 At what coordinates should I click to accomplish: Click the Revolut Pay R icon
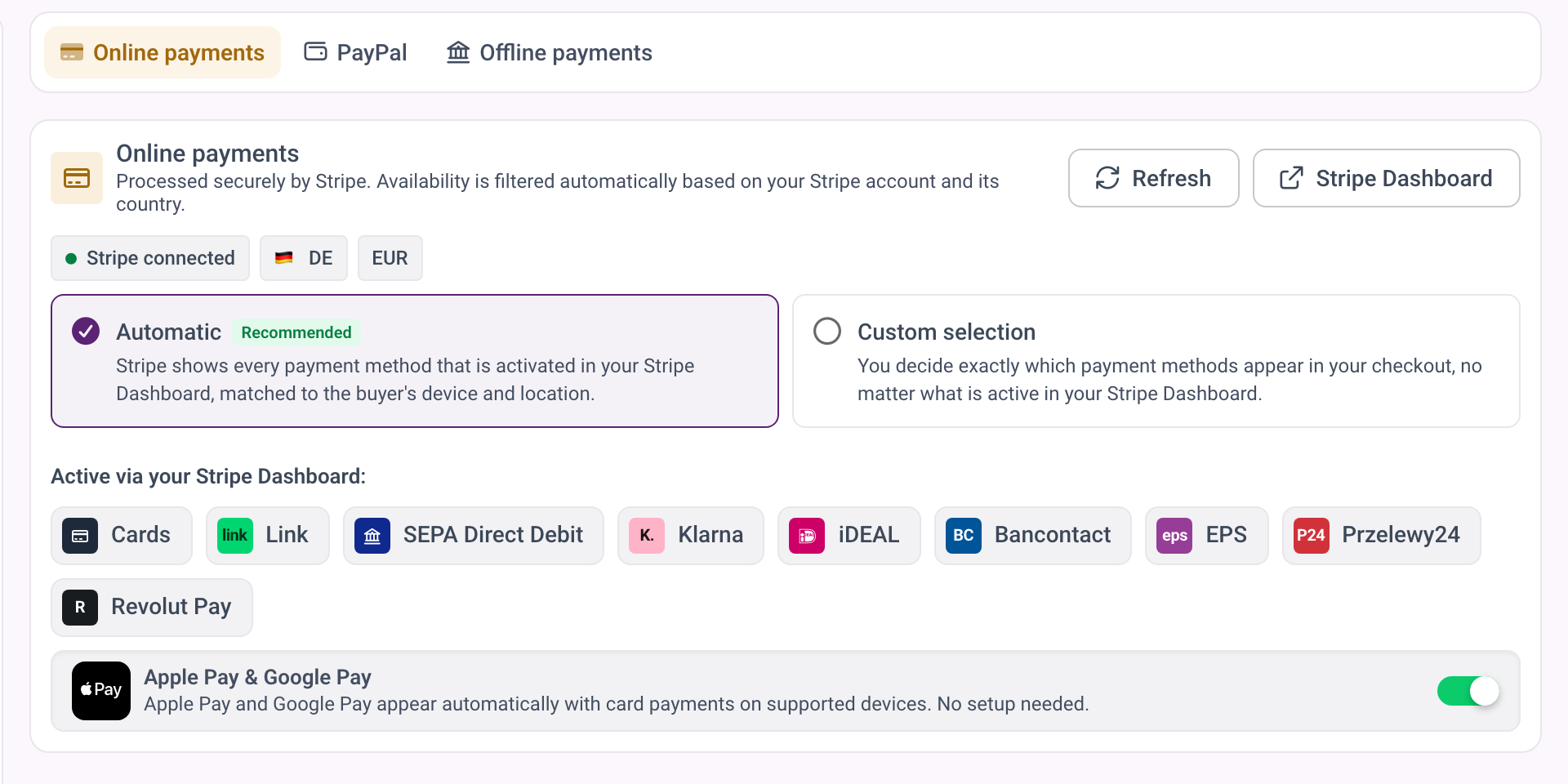point(80,608)
